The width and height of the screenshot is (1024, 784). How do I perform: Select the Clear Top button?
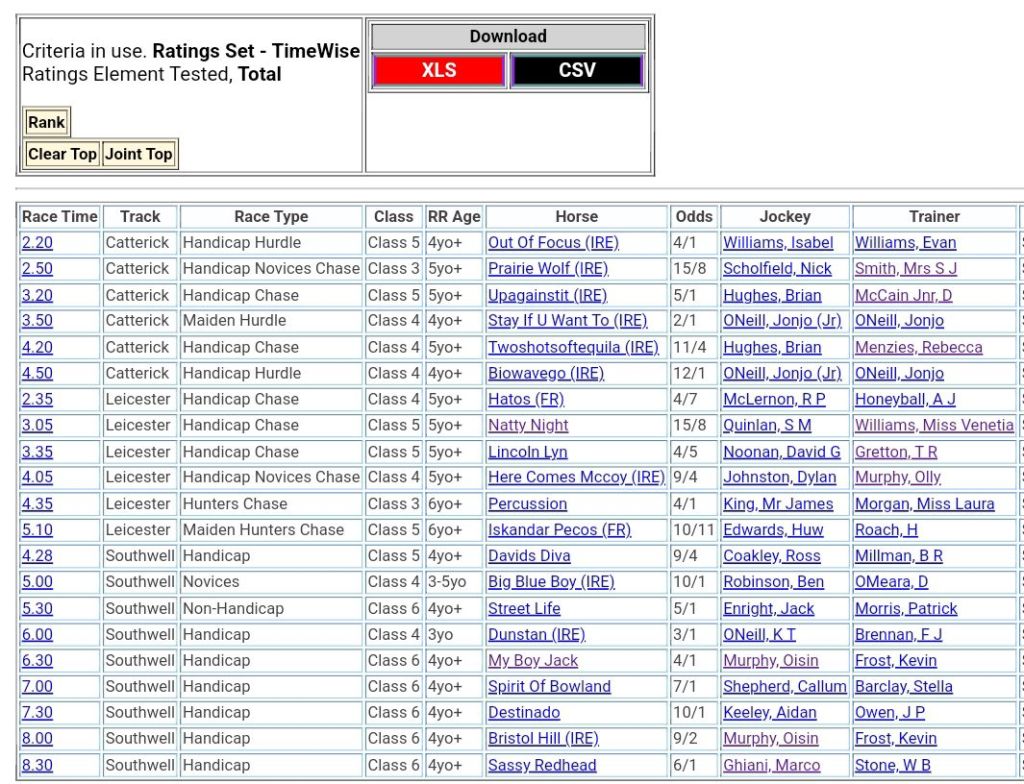coord(62,154)
